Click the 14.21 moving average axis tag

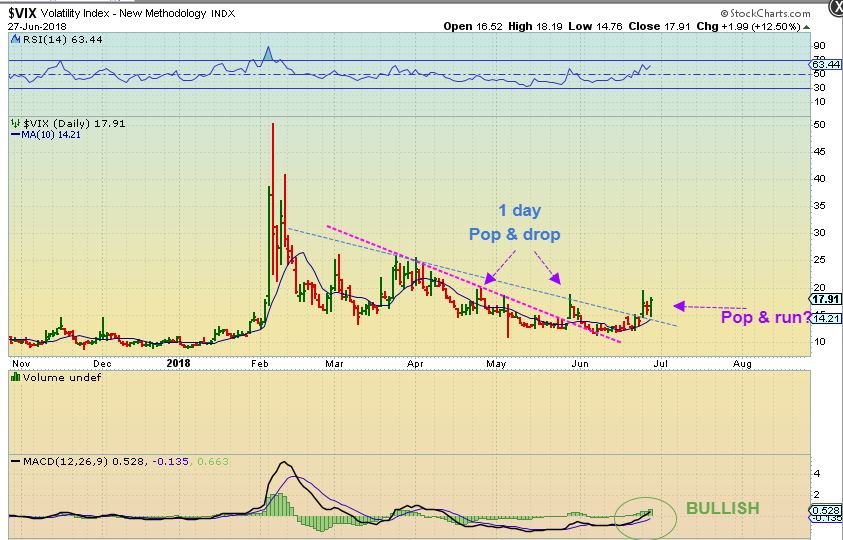825,318
